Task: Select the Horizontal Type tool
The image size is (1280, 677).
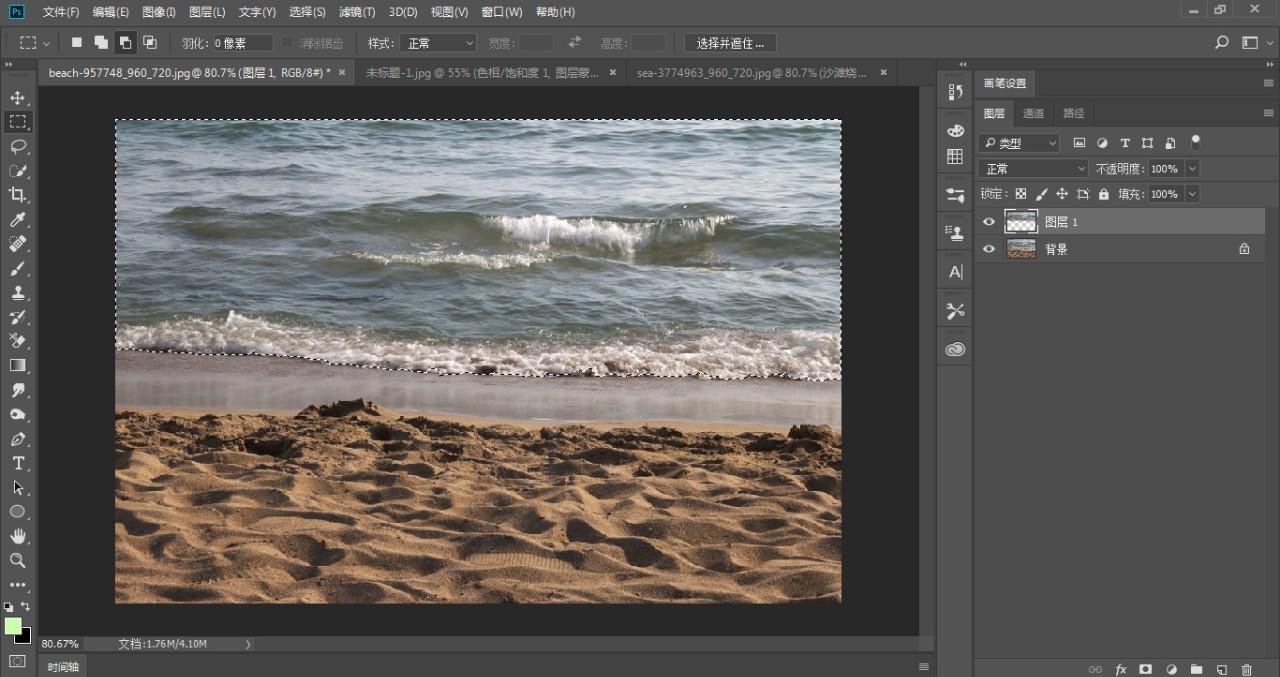Action: [x=18, y=463]
